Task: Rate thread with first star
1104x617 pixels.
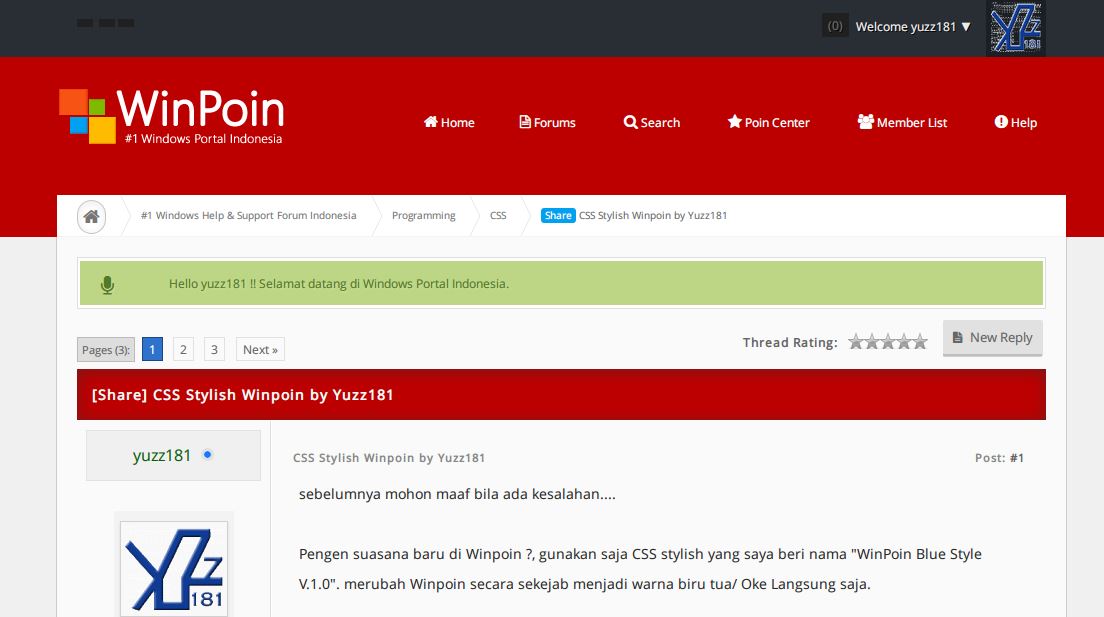Action: click(x=855, y=342)
